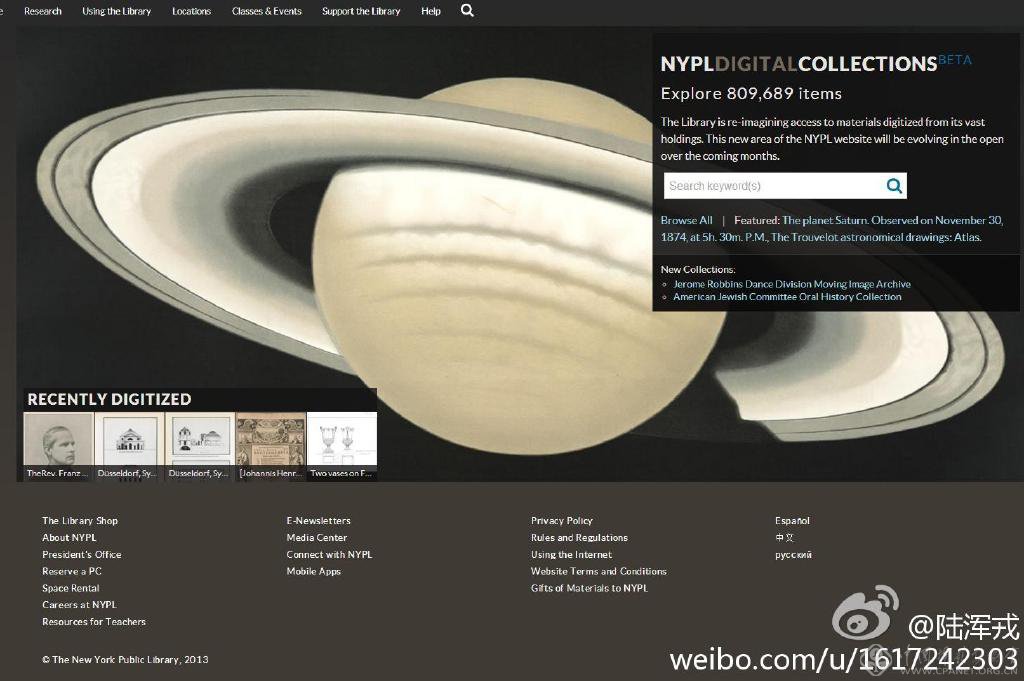The width and height of the screenshot is (1024, 681).
Task: Open the Two vases on F... thumbnail
Action: tap(342, 446)
